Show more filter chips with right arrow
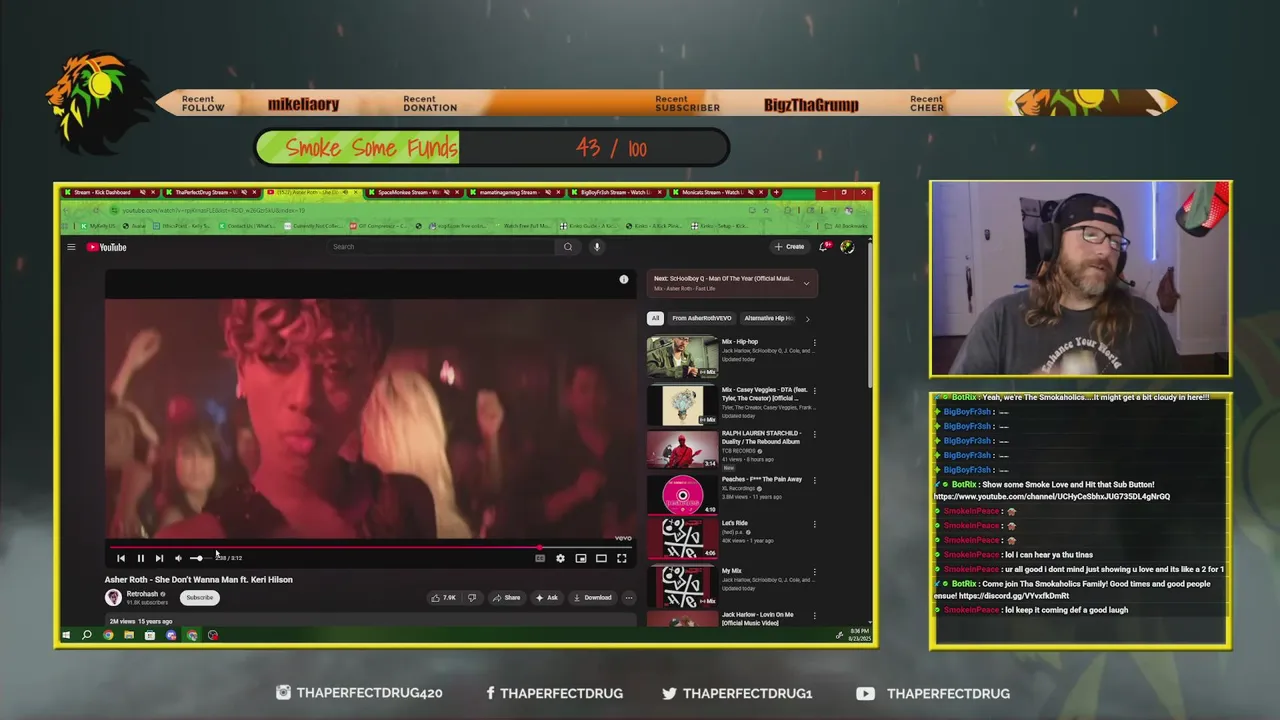1280x720 pixels. click(x=807, y=319)
